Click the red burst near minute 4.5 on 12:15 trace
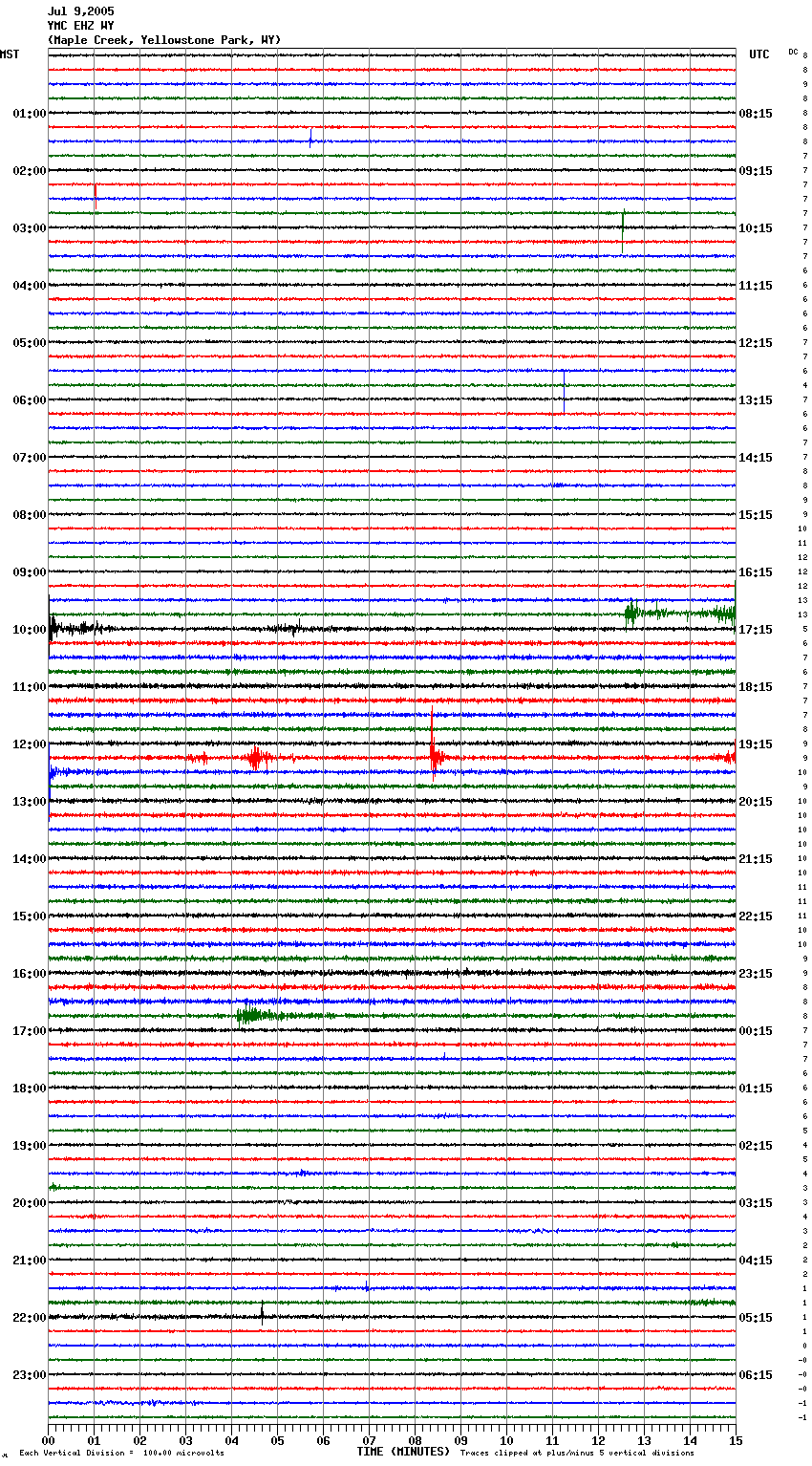This screenshot has height=1466, width=812. click(x=255, y=758)
